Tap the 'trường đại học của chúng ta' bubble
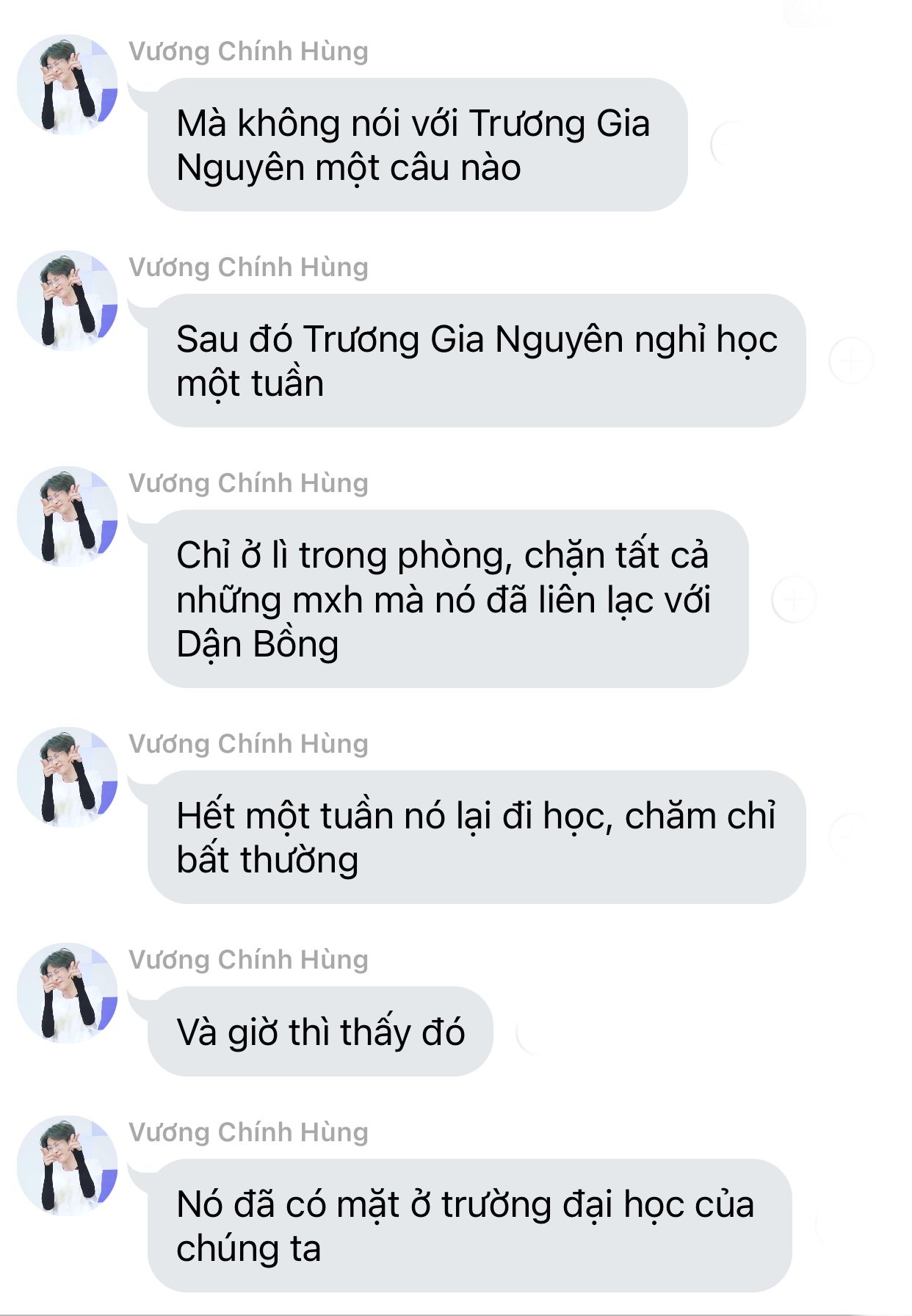 coord(470,1226)
